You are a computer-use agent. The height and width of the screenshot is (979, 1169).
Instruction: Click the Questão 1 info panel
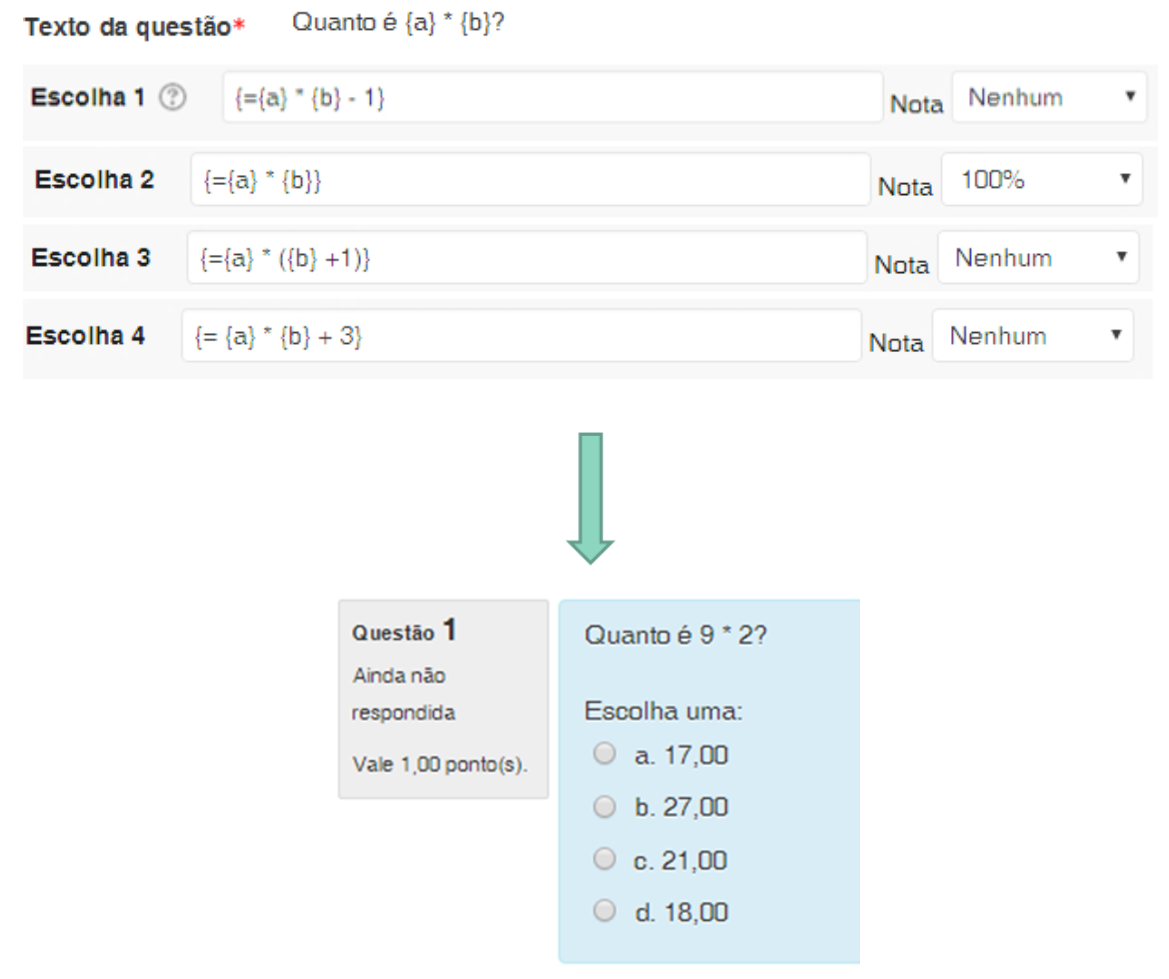443,698
